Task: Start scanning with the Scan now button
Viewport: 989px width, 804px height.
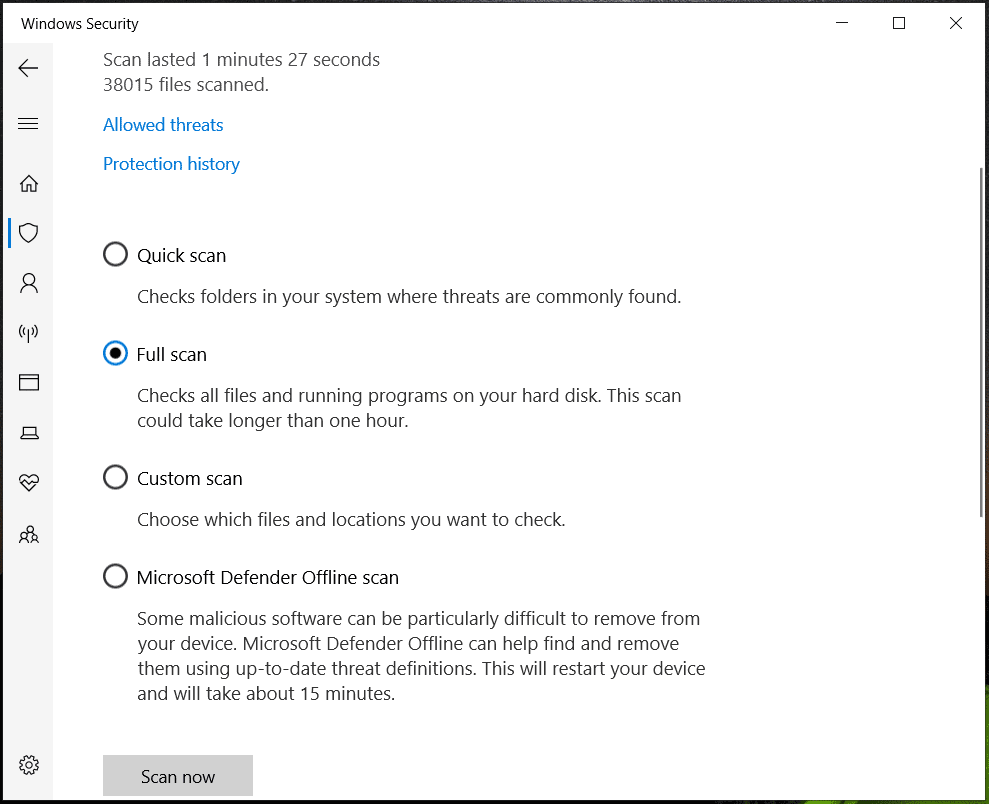Action: (177, 775)
